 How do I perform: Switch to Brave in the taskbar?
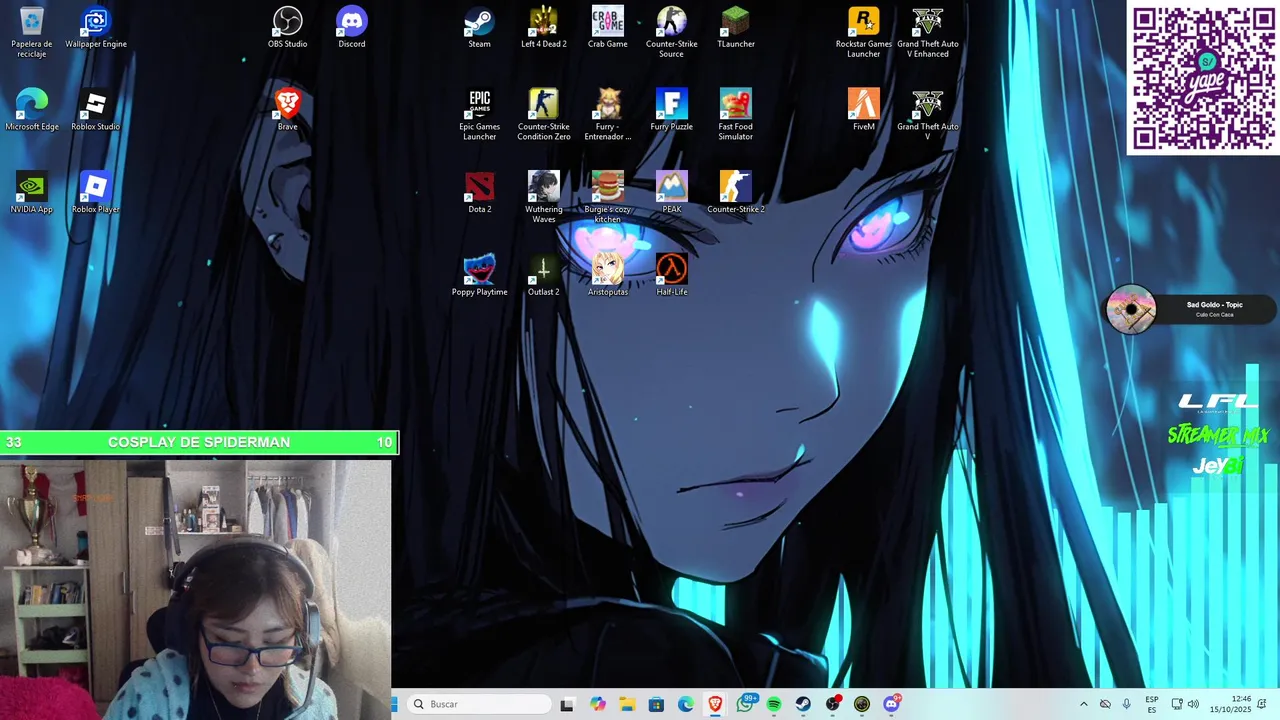click(715, 704)
